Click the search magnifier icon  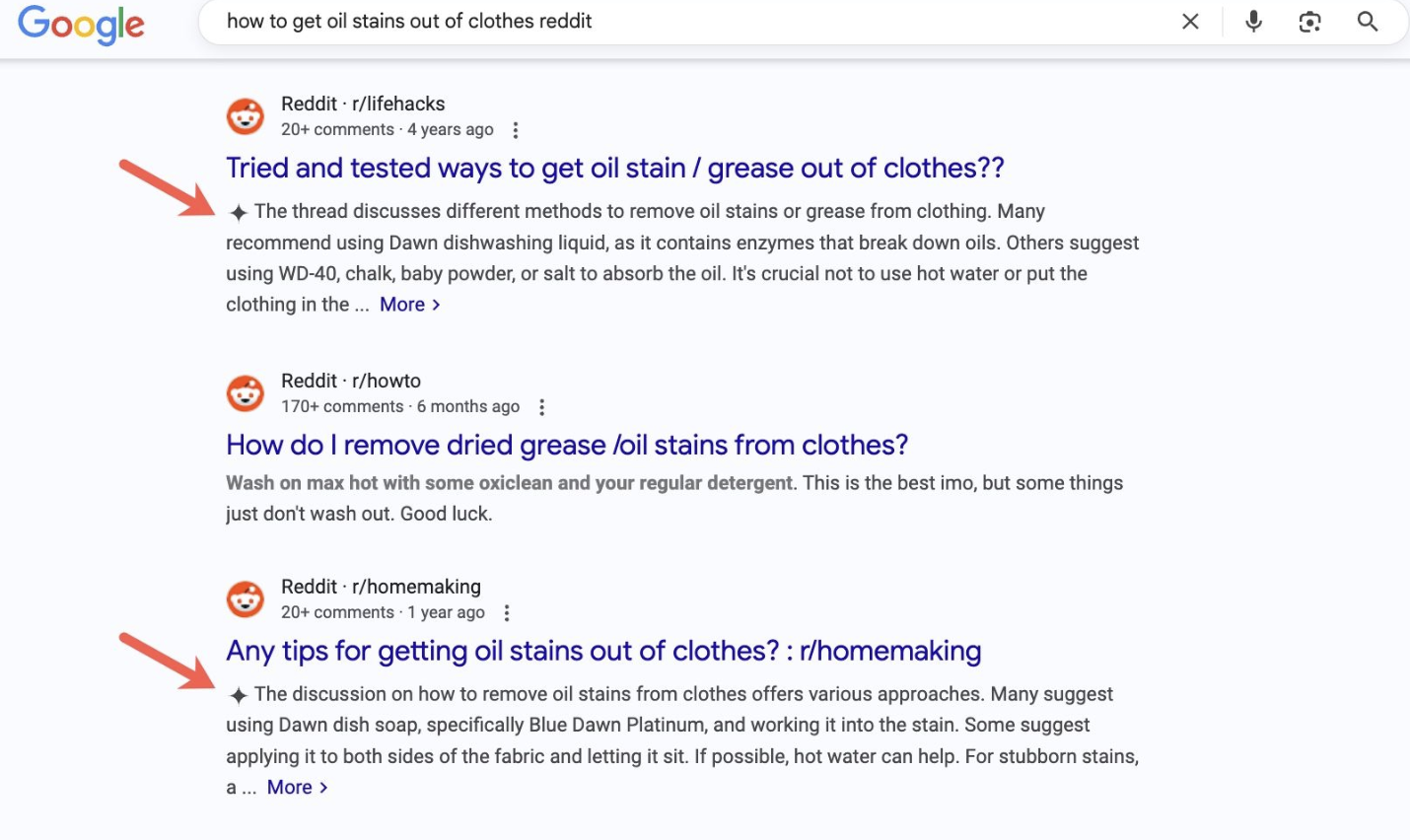pos(1368,21)
